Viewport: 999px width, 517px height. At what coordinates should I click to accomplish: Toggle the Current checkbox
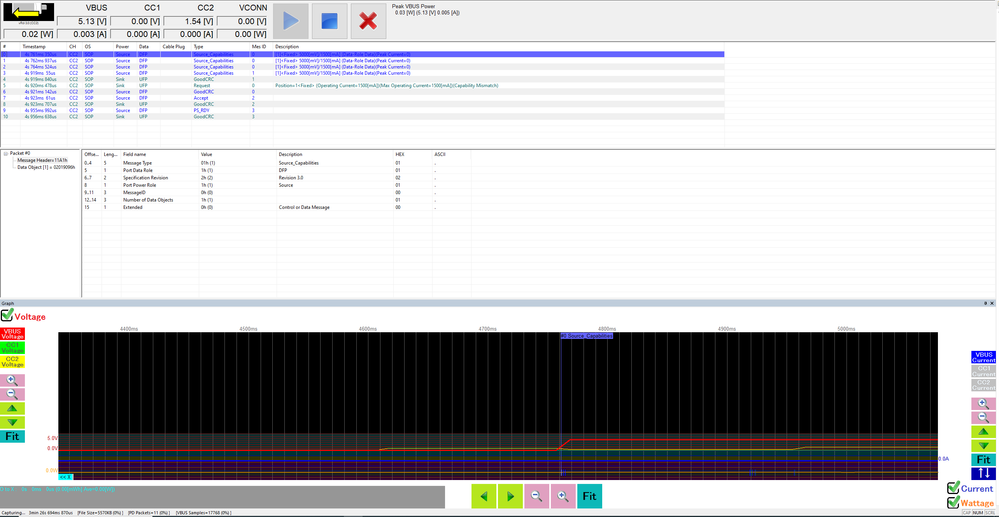pyautogui.click(x=953, y=488)
